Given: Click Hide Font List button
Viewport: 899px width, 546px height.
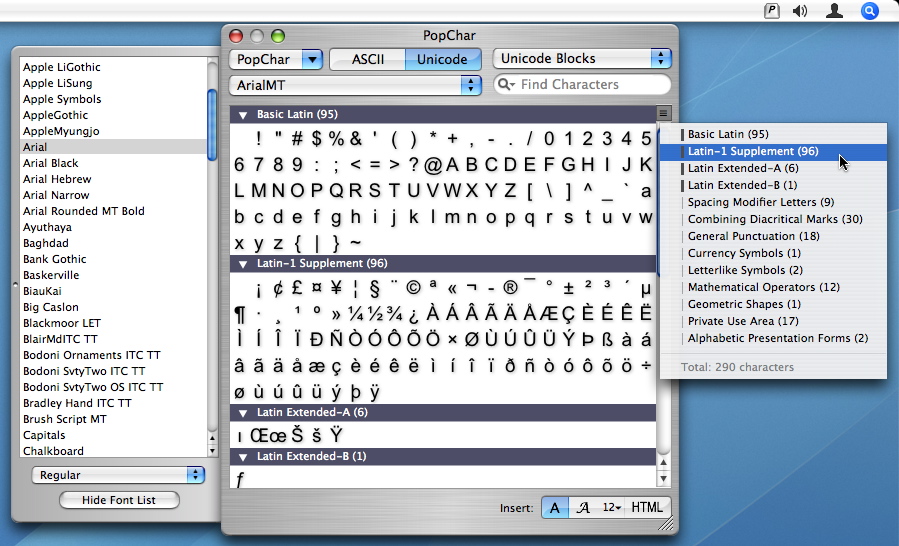Looking at the screenshot, I should coord(119,500).
